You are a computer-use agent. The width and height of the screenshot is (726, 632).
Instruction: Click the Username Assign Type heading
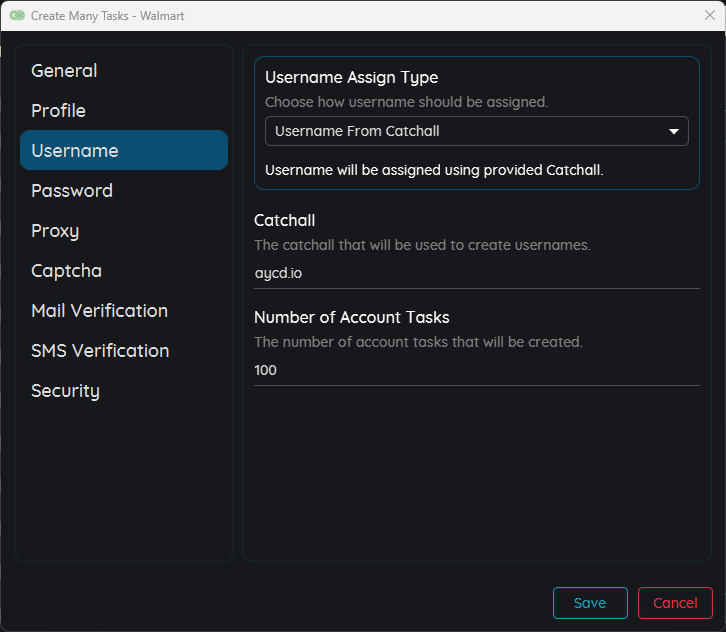click(351, 78)
